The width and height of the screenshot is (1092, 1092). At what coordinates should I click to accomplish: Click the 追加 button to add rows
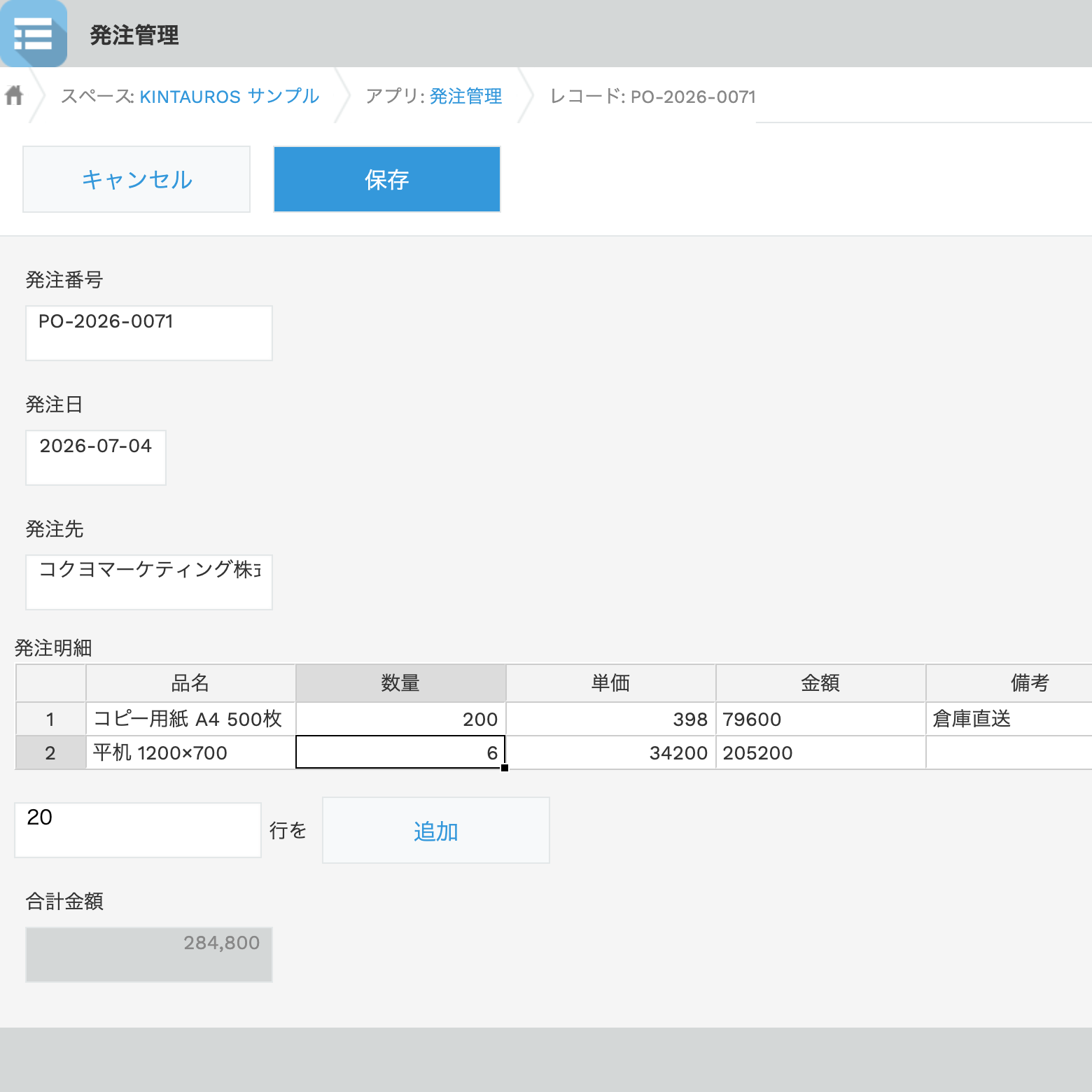click(x=435, y=830)
